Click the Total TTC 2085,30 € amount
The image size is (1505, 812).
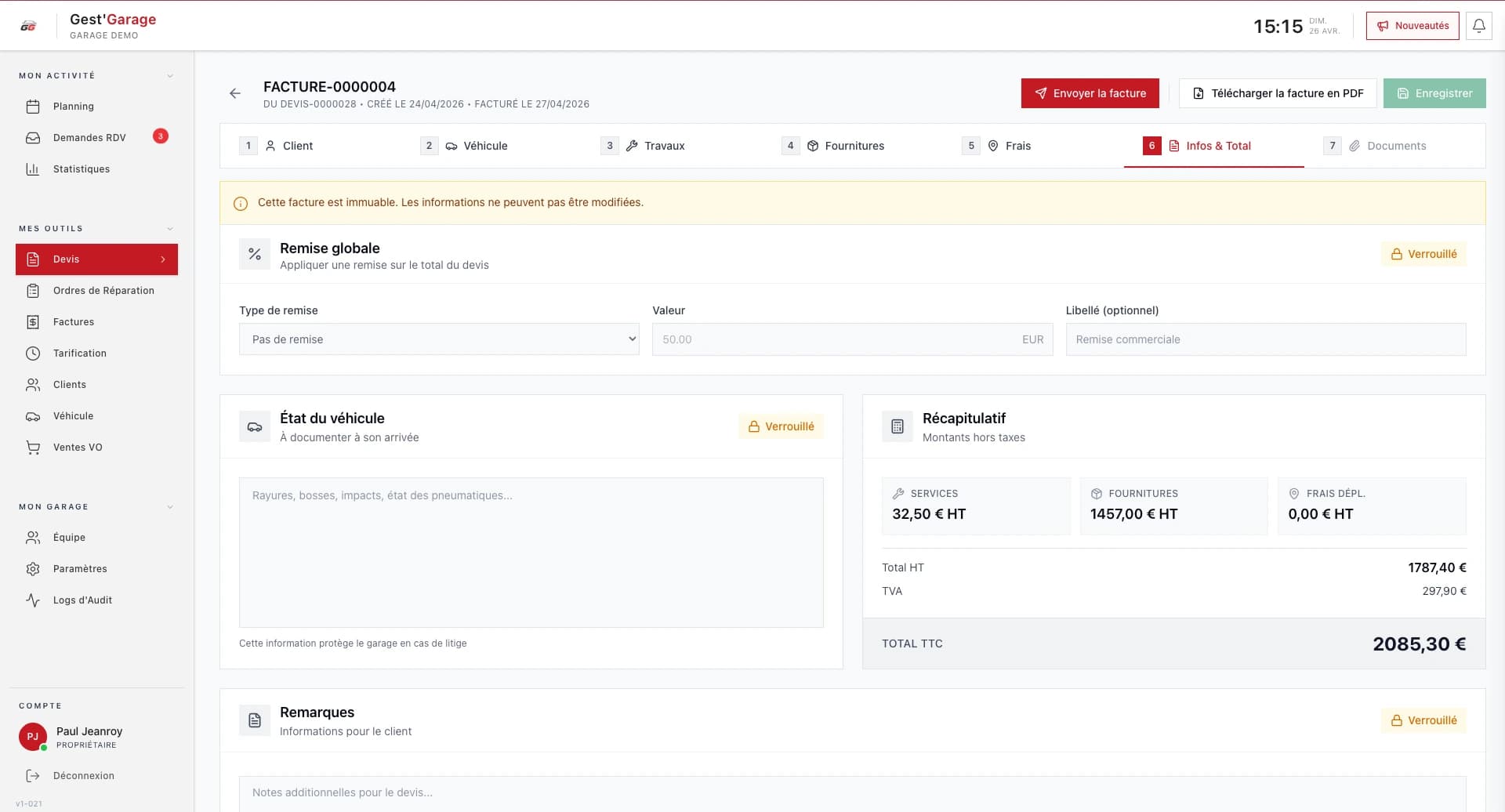pyautogui.click(x=1419, y=644)
